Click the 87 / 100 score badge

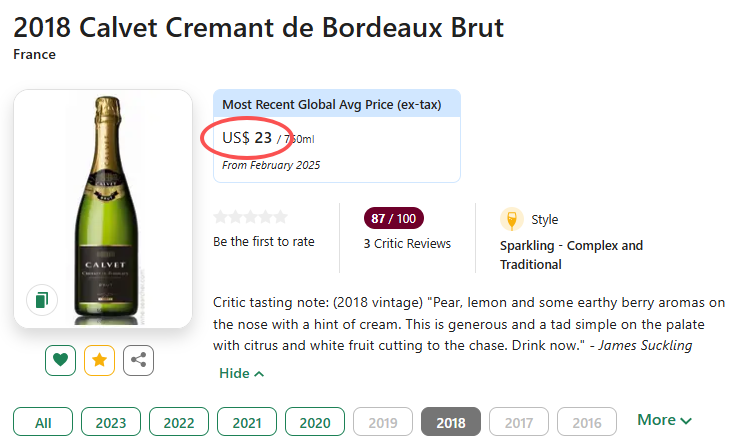pos(394,218)
